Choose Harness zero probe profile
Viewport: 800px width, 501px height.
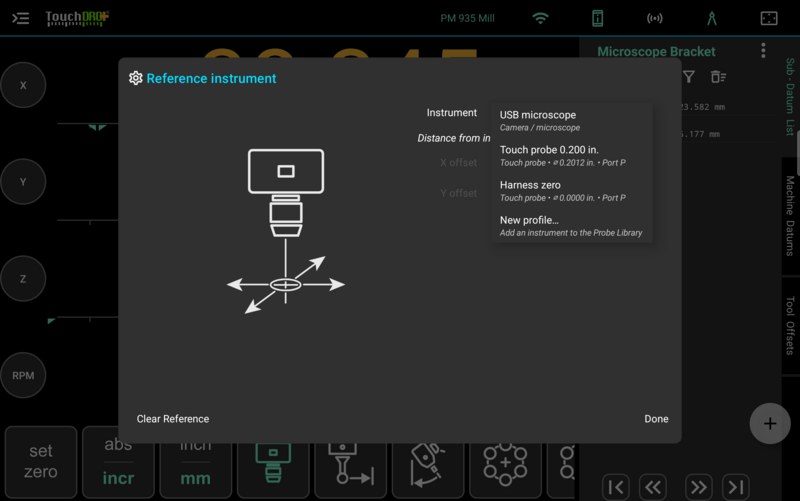click(x=572, y=191)
